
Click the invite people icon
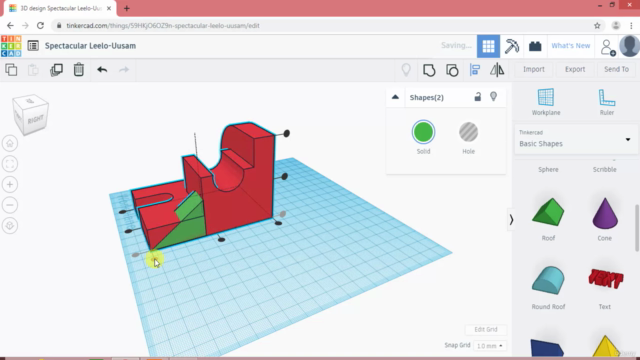[608, 47]
